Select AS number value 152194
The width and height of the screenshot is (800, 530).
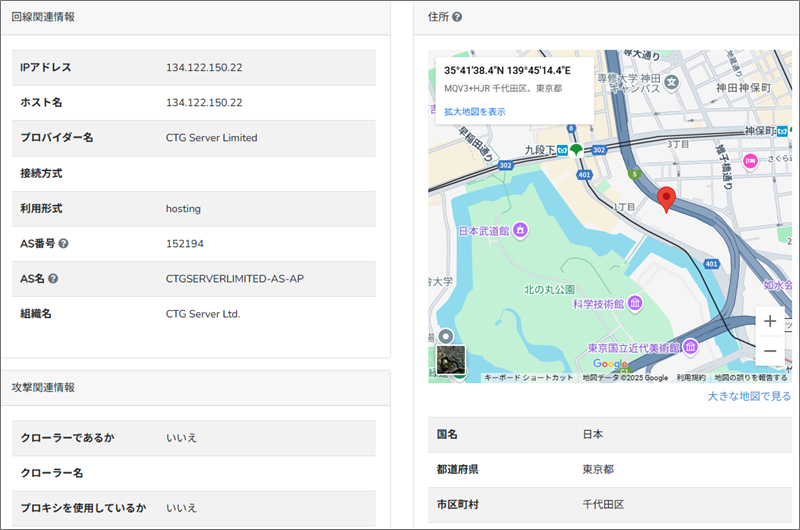pos(185,244)
